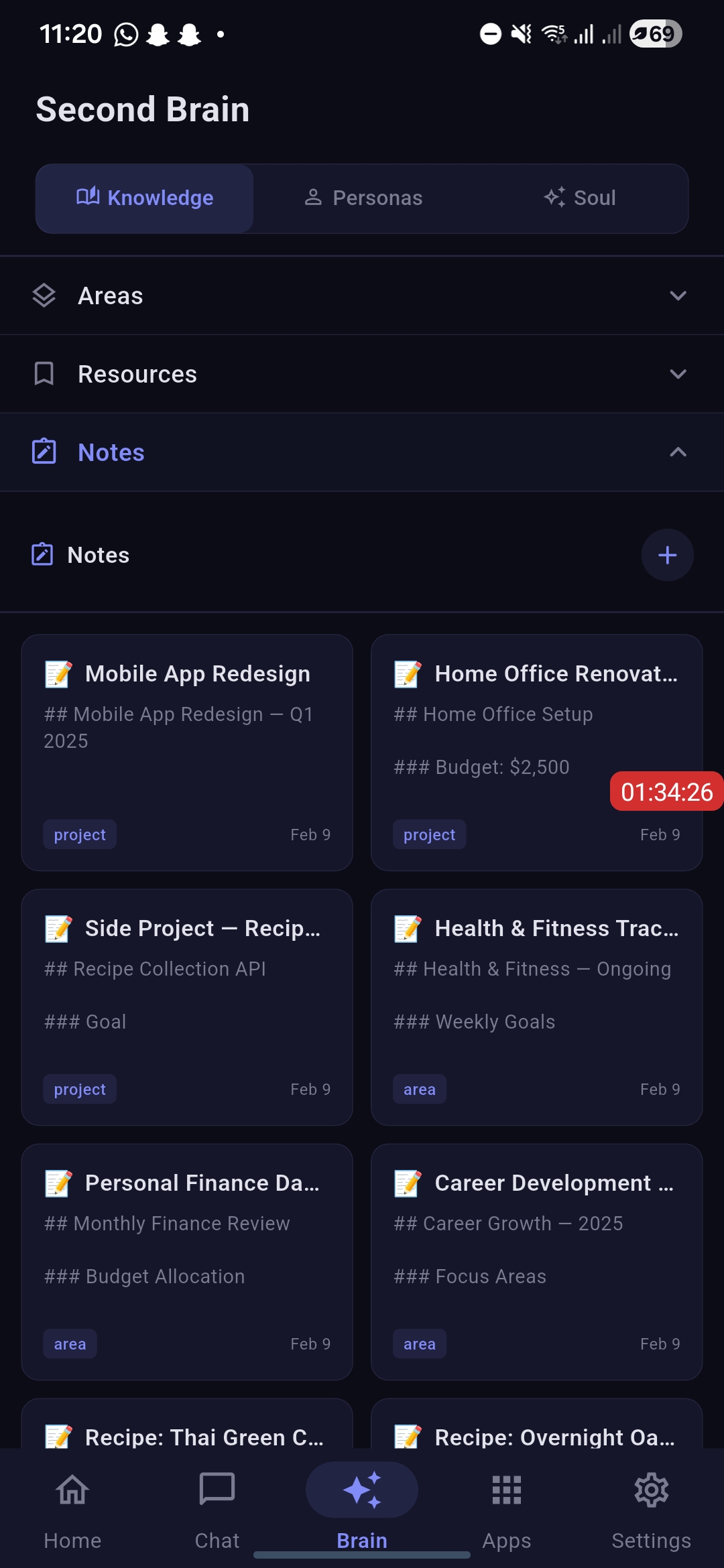Open the Home Office Renovat... note

pos(536,753)
